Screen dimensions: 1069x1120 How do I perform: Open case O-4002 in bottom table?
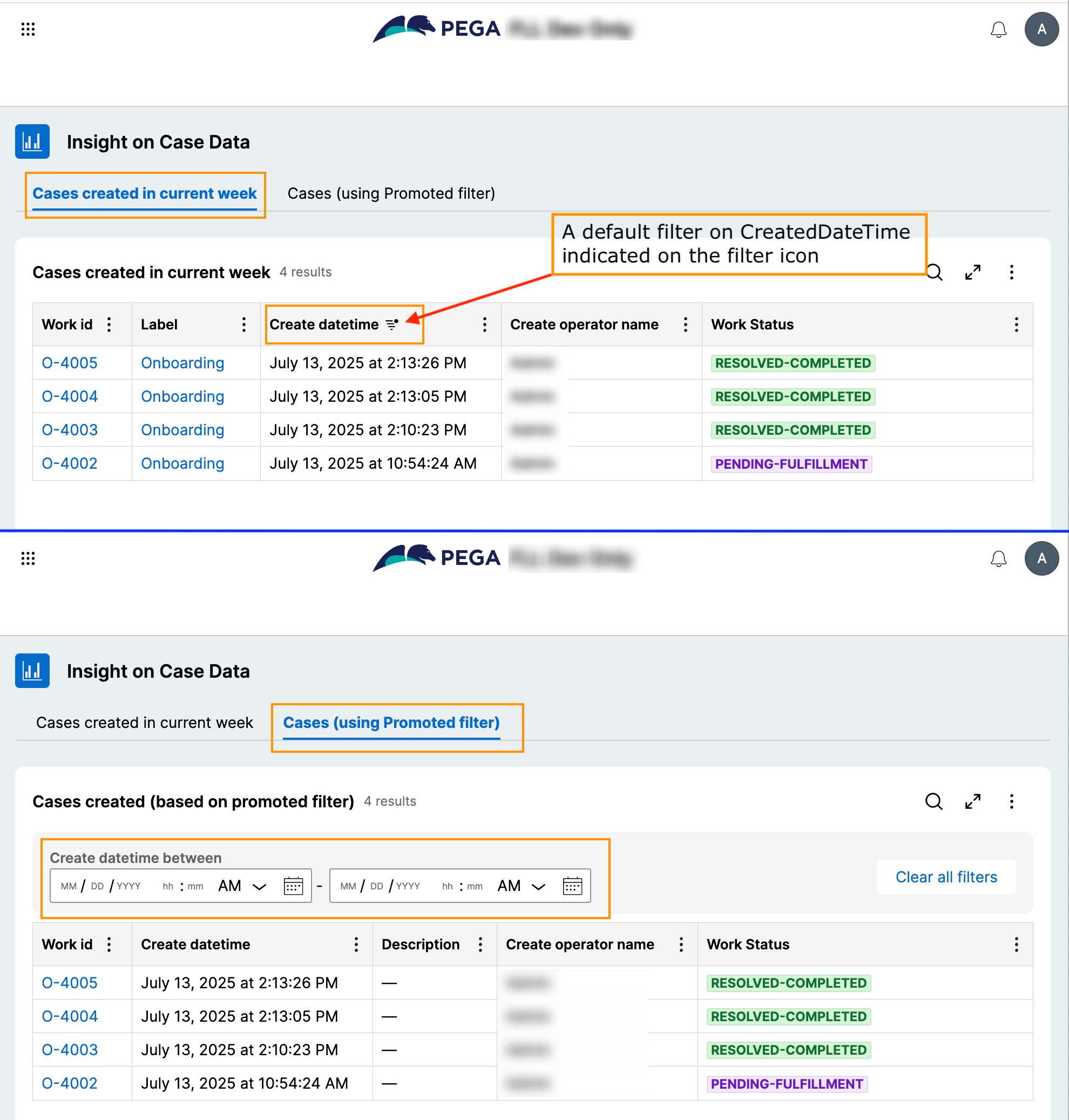(x=70, y=1083)
